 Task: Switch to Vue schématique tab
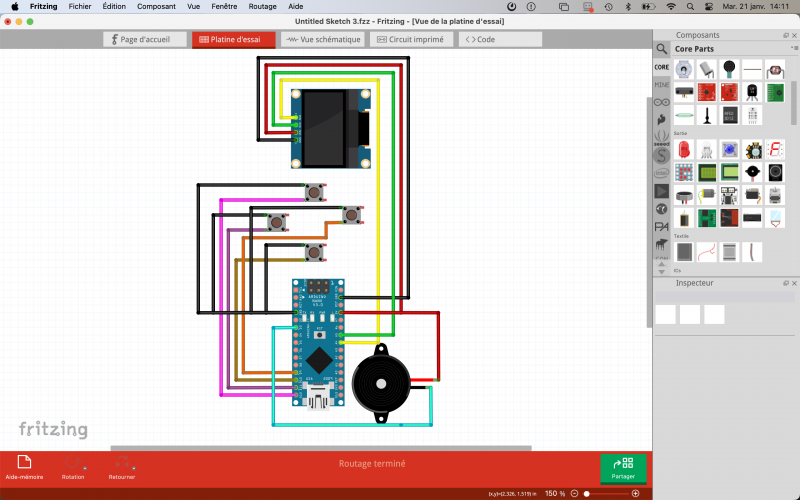[322, 40]
